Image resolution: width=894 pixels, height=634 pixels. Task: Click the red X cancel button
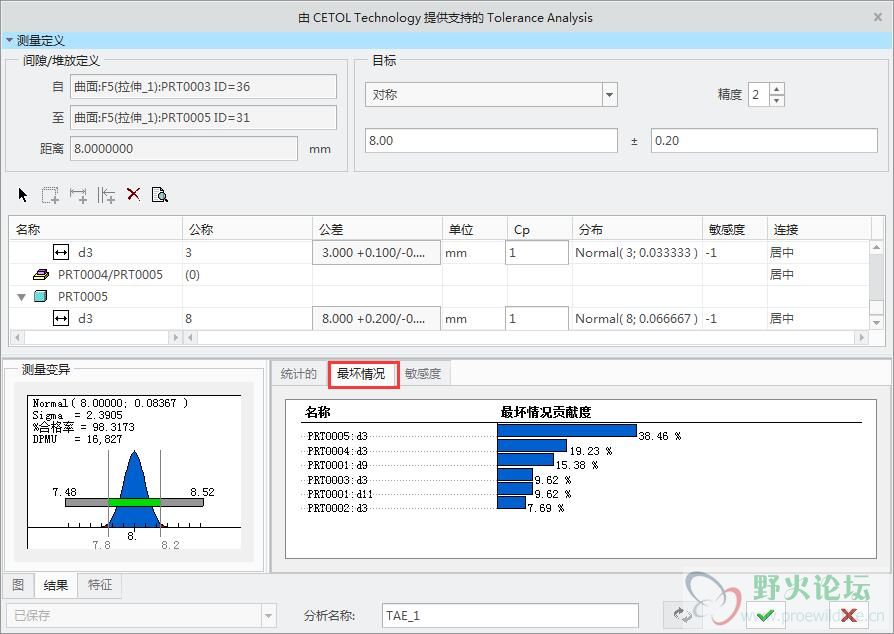849,615
